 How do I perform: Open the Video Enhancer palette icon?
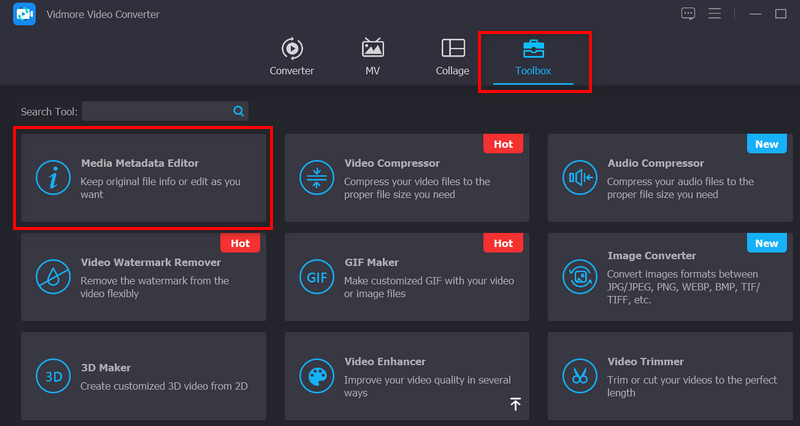click(x=316, y=375)
